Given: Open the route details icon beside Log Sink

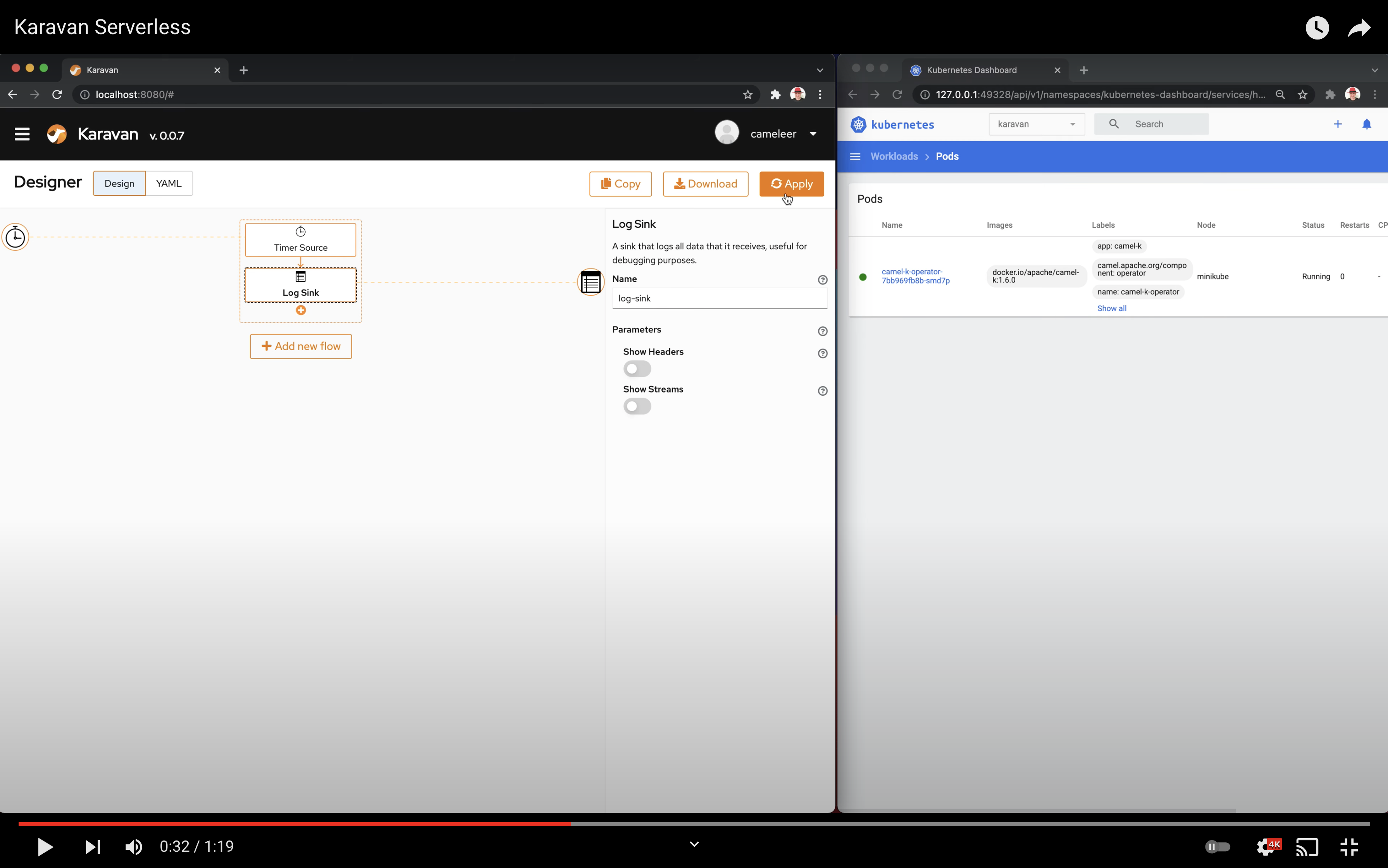Looking at the screenshot, I should point(590,282).
